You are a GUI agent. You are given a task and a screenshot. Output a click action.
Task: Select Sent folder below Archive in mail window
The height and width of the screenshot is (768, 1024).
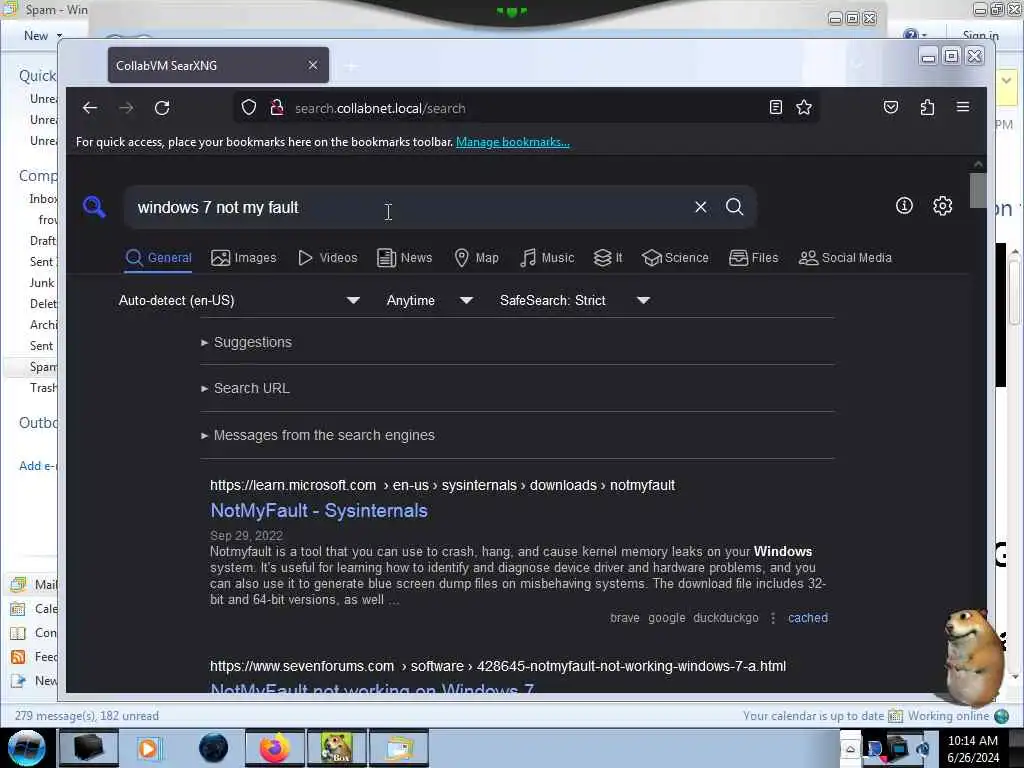pyautogui.click(x=41, y=345)
